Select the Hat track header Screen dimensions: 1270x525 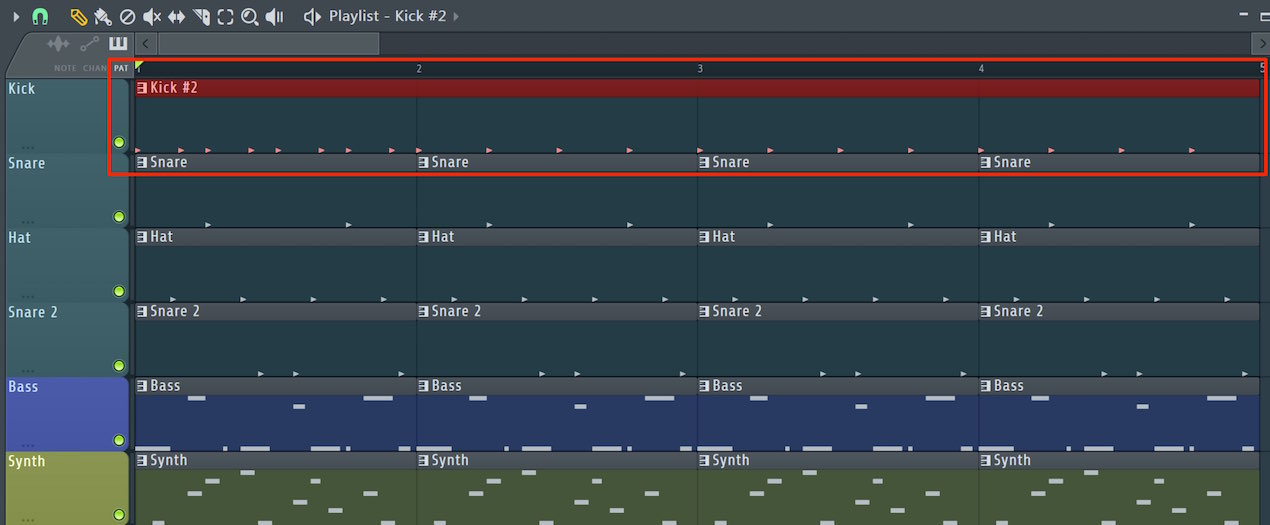[x=67, y=264]
